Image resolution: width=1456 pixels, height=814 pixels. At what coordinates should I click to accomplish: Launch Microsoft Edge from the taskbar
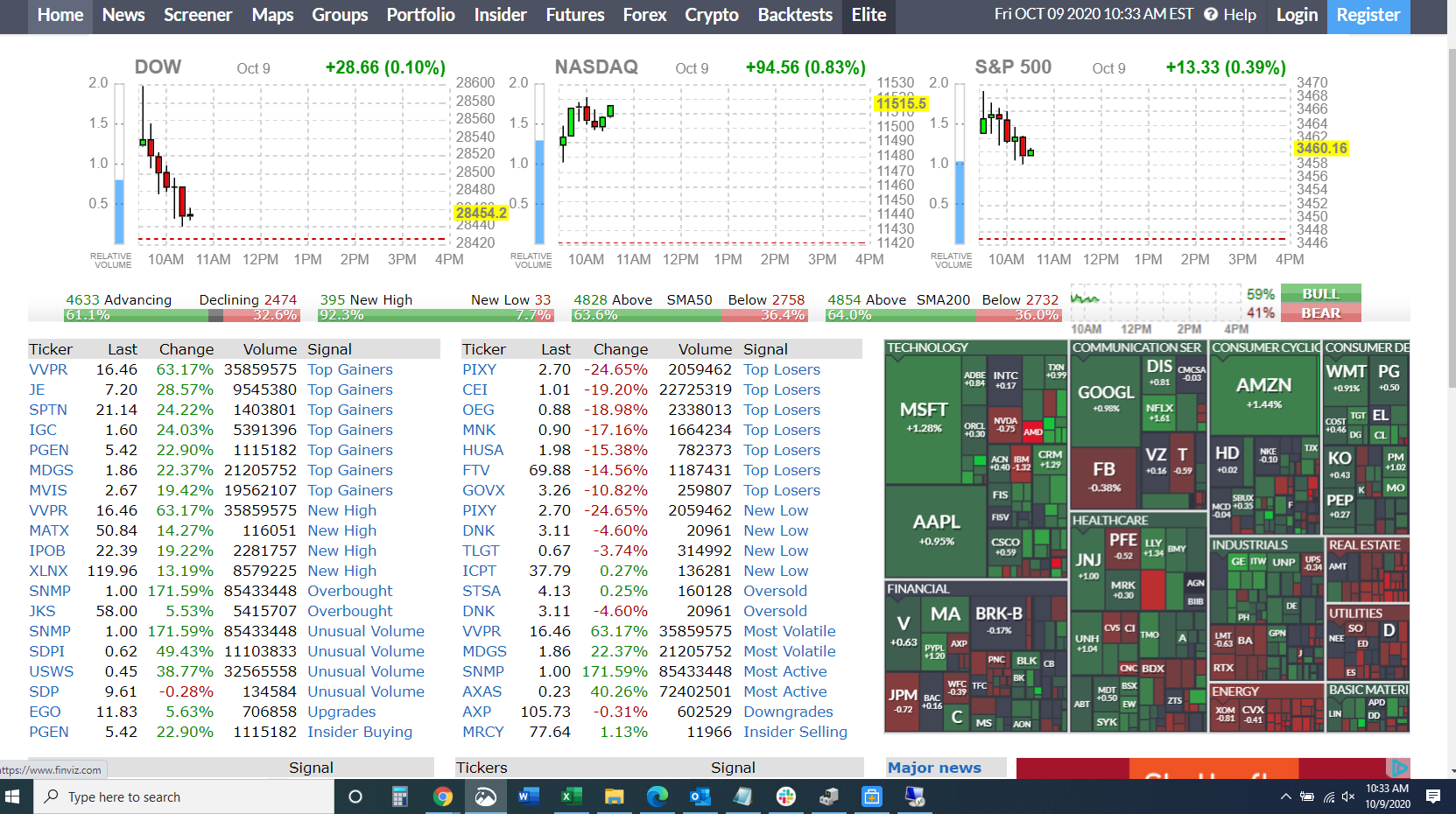[657, 796]
